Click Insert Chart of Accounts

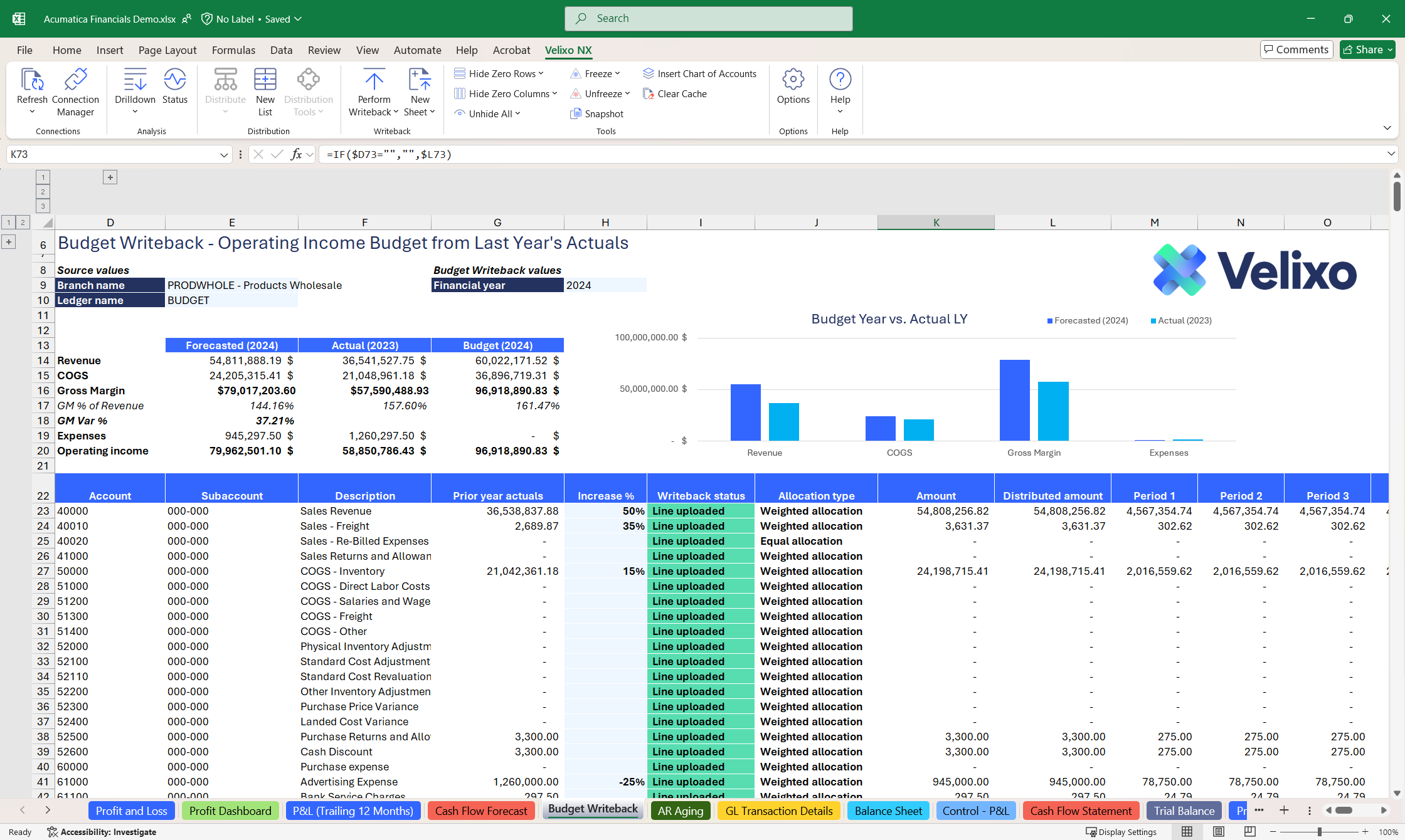(x=699, y=73)
